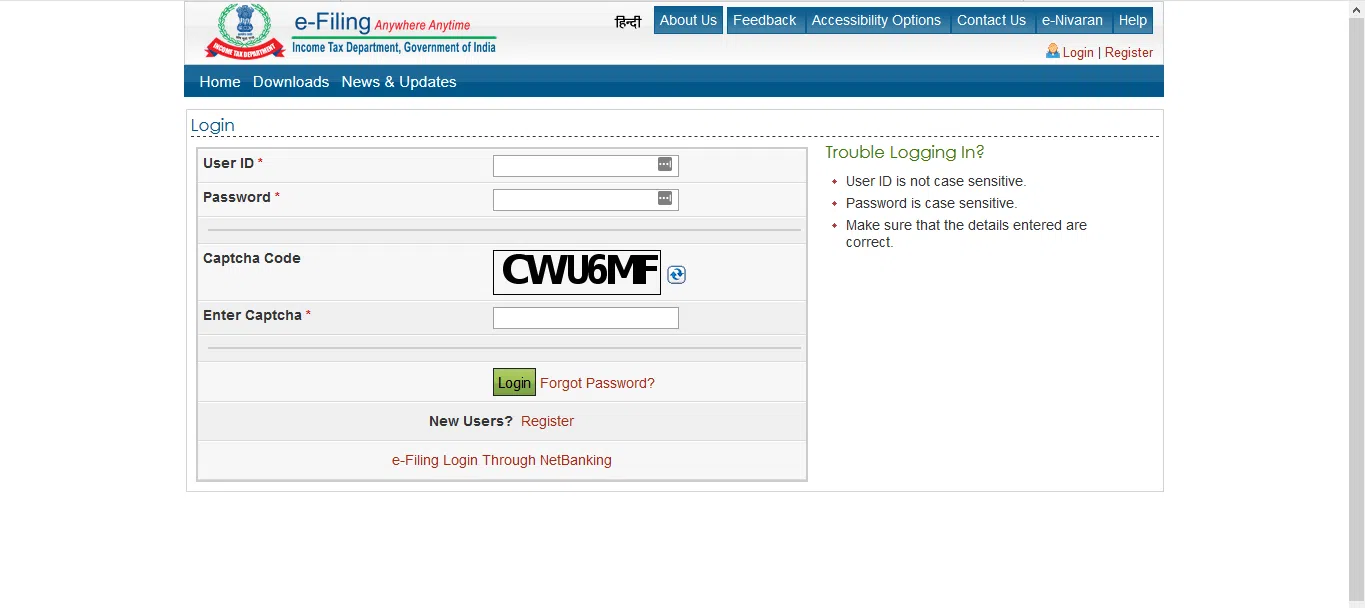Submit the form with the green Login button
Viewport: 1365px width, 608px height.
(x=514, y=382)
